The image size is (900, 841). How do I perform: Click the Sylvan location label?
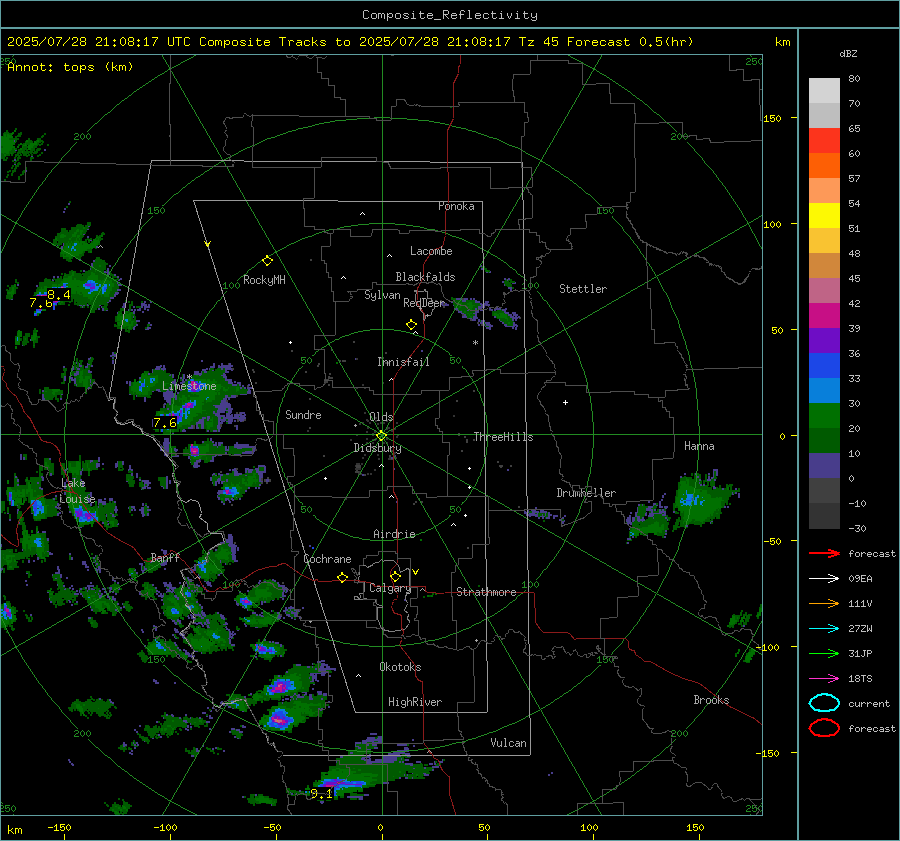click(x=382, y=295)
